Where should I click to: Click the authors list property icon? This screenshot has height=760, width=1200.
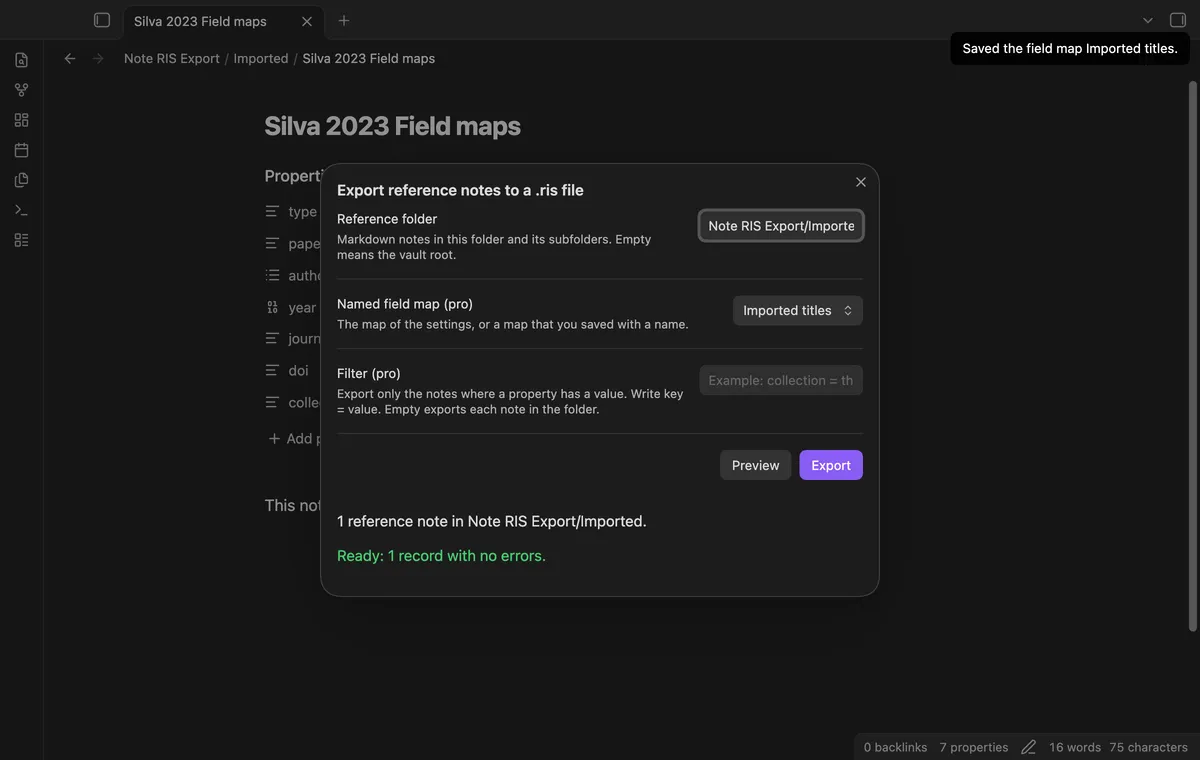[x=272, y=275]
